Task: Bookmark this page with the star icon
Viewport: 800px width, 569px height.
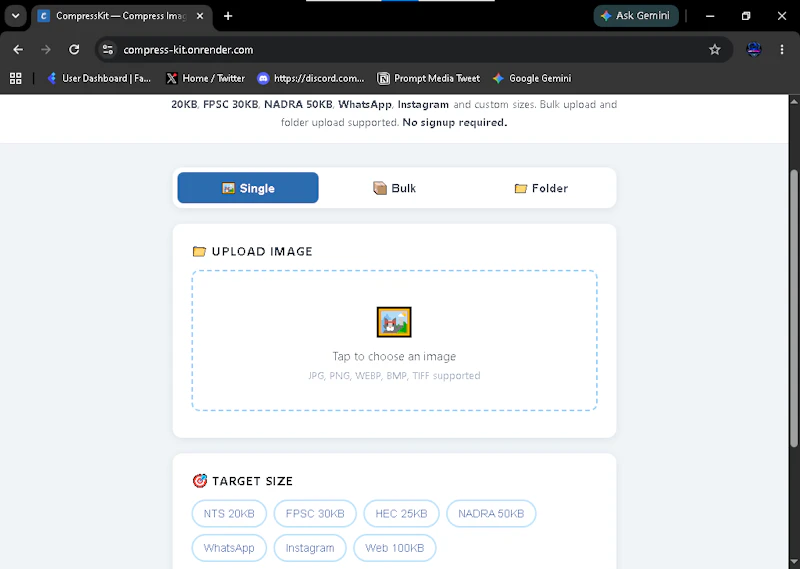Action: (714, 50)
